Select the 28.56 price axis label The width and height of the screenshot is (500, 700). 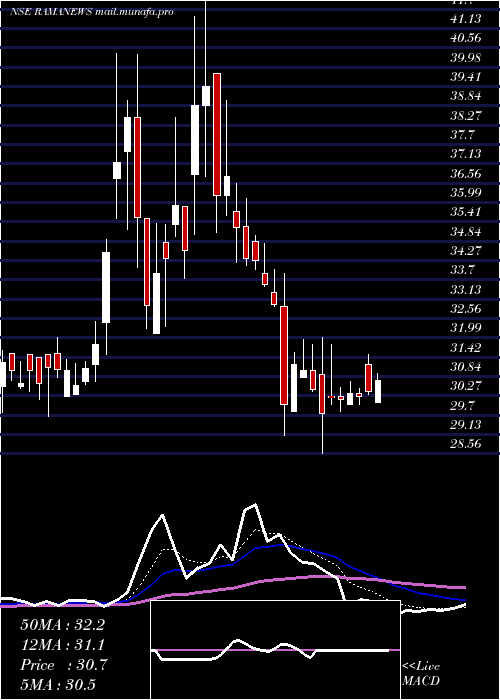(x=466, y=444)
